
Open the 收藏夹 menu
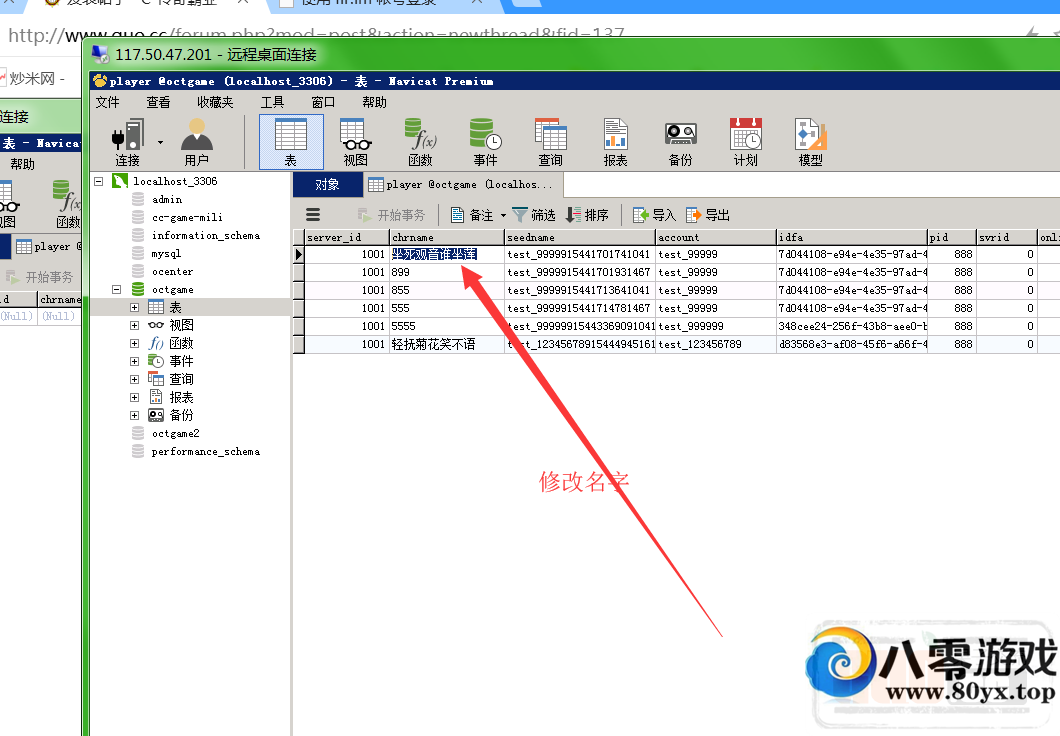tap(215, 102)
